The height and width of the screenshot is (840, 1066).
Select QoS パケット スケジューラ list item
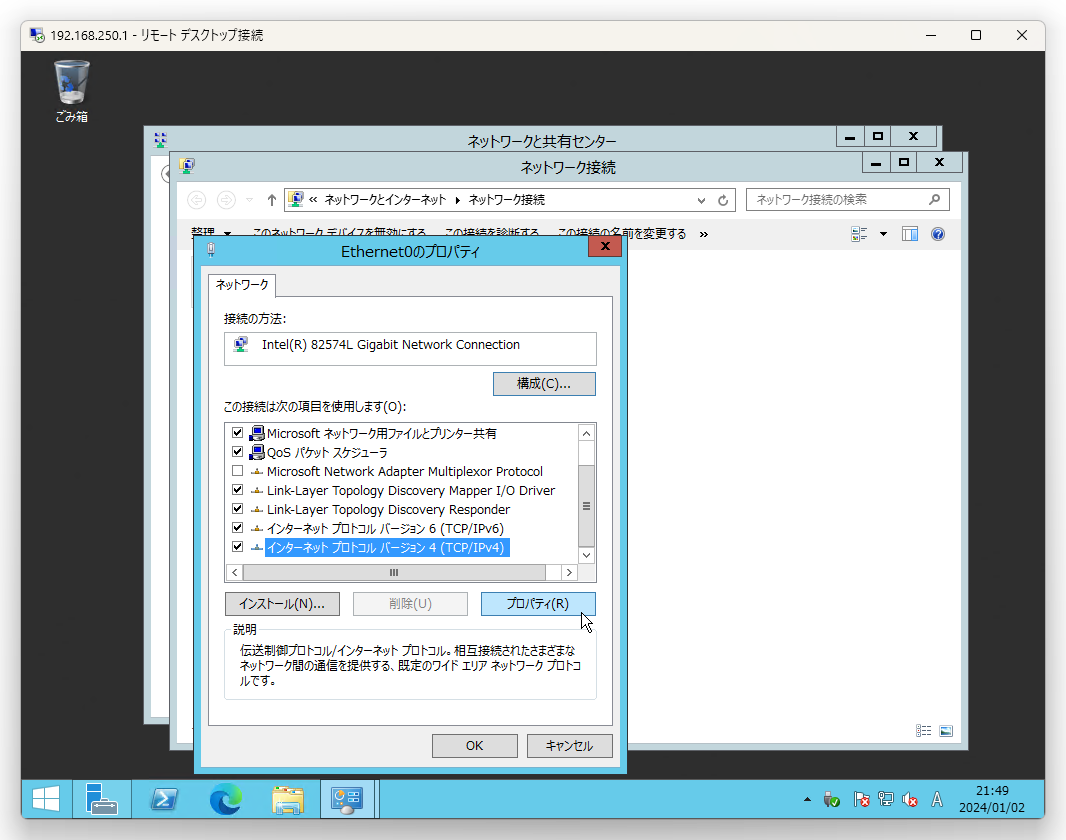coord(327,453)
